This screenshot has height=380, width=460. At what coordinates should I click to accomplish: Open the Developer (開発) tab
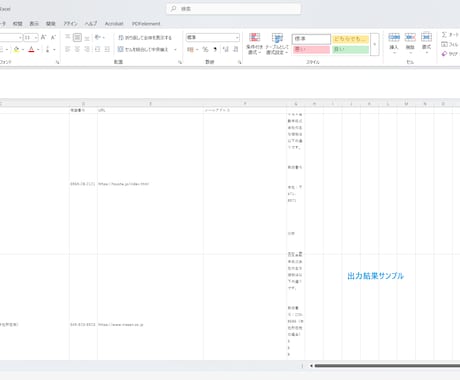51,24
